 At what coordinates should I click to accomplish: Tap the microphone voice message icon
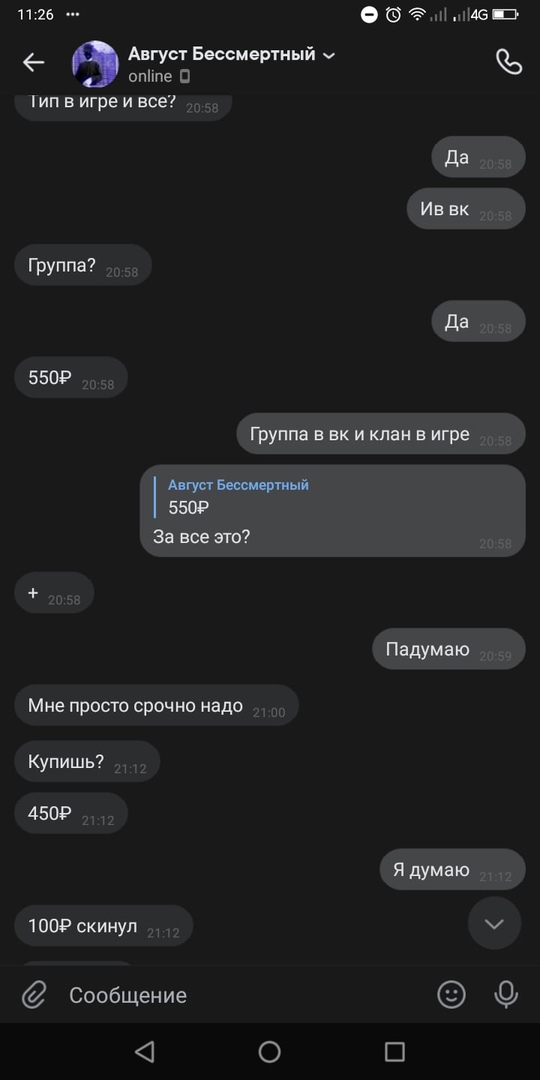pos(506,995)
